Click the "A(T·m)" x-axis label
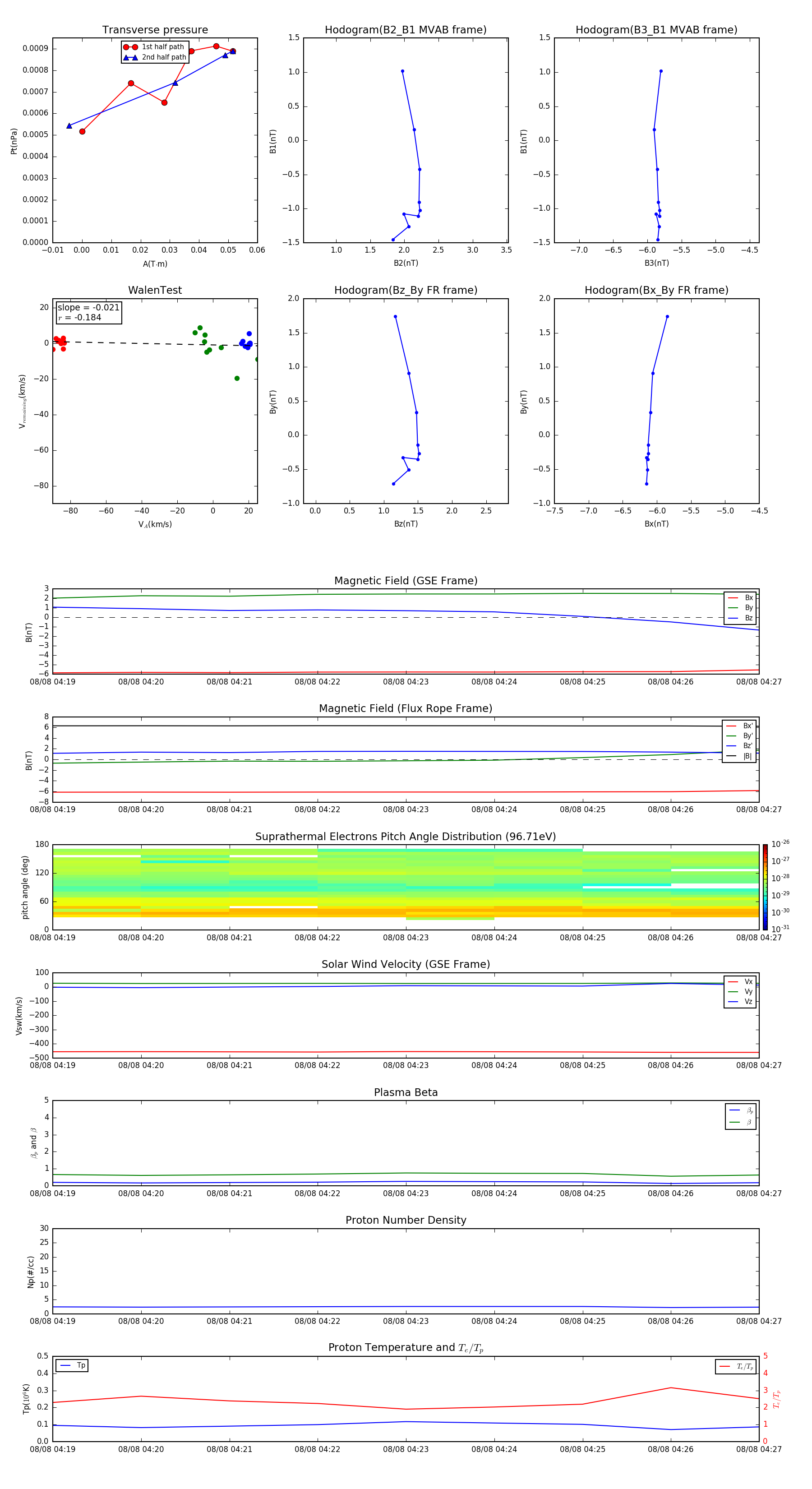This screenshot has width=812, height=1489. tap(155, 264)
